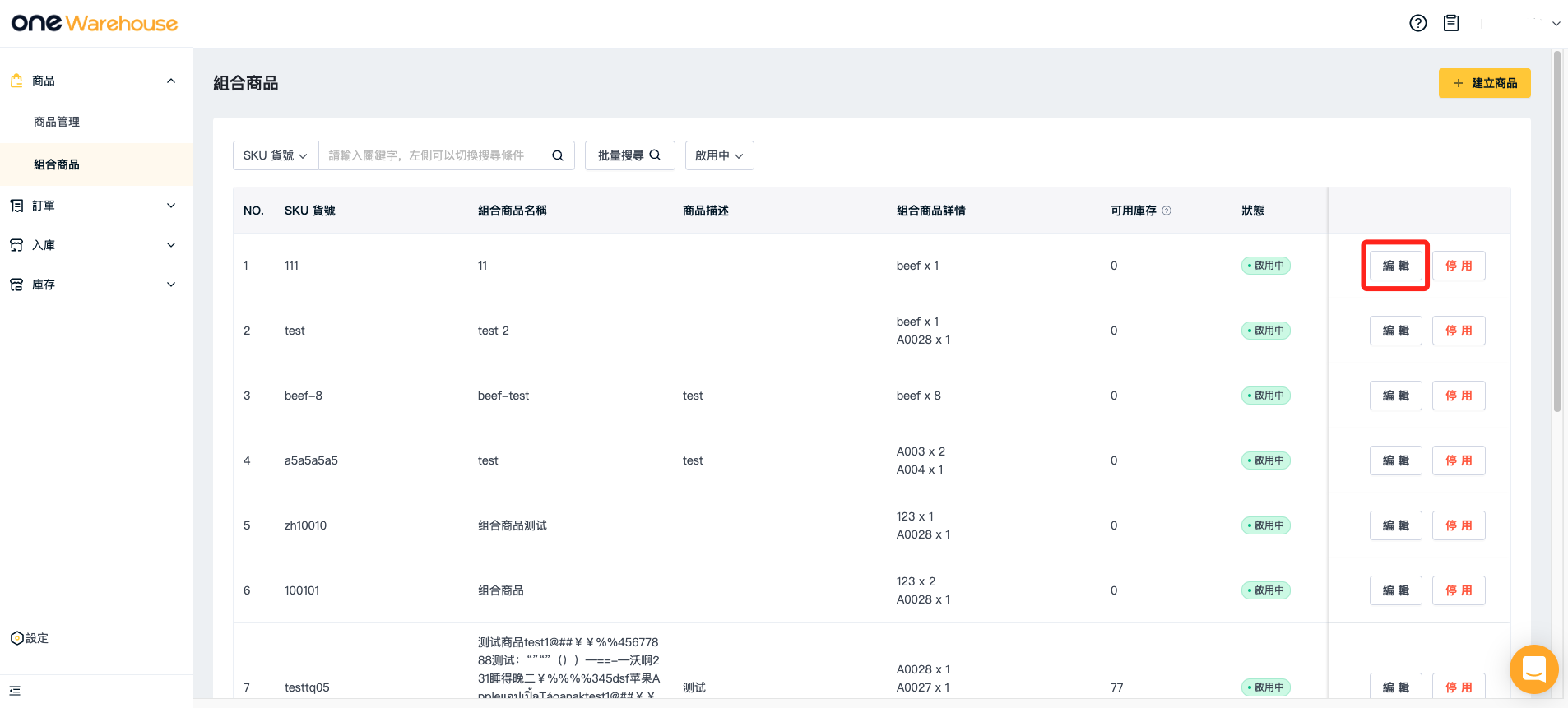This screenshot has width=1568, height=708.
Task: Click 編輯 for SKU a5a5a5a5
Action: [x=1396, y=460]
